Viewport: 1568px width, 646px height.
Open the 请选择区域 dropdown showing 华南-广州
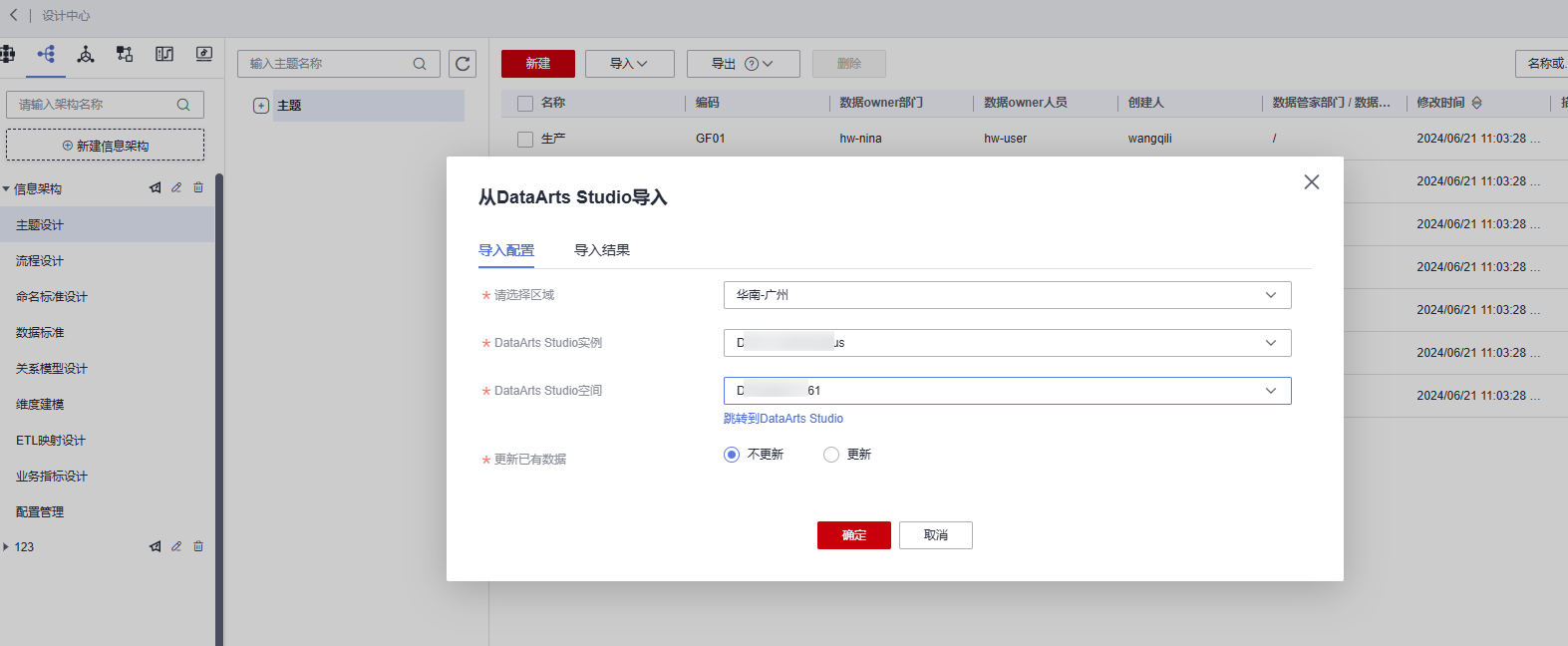pos(1007,295)
